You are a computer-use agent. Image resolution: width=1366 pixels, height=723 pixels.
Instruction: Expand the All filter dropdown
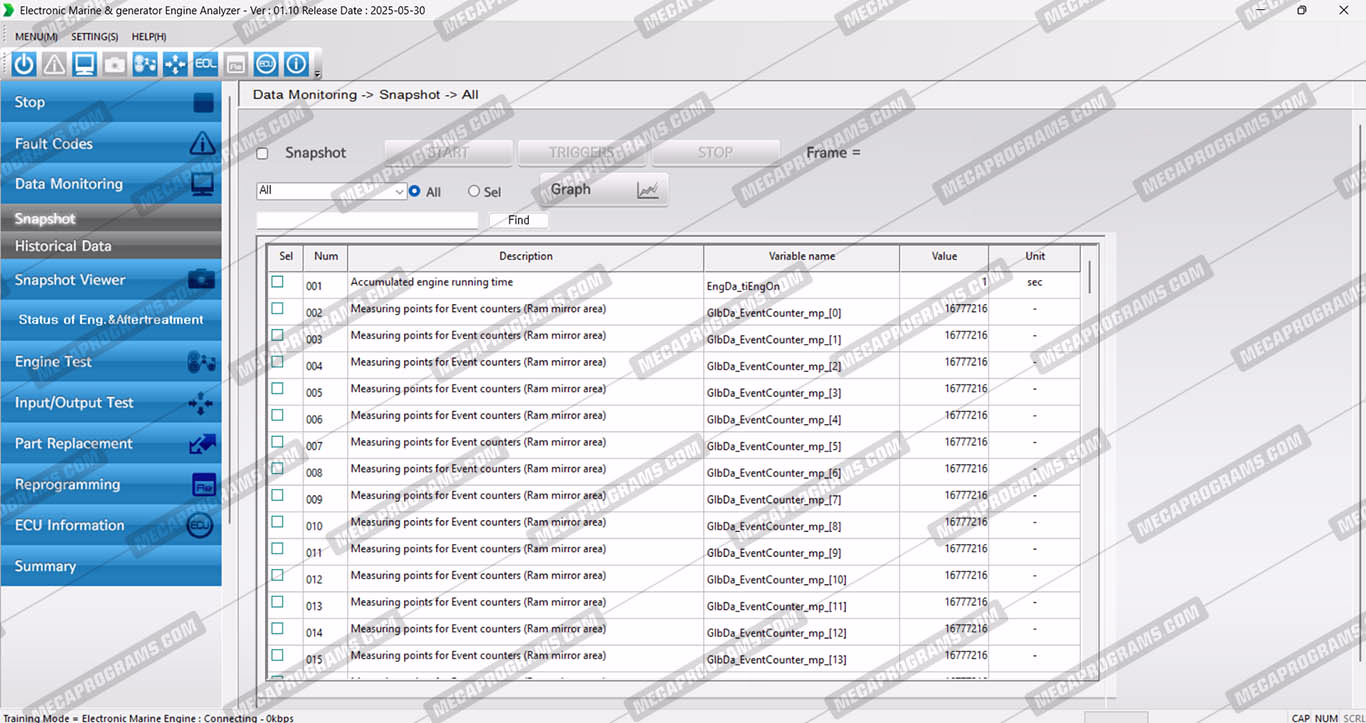pyautogui.click(x=399, y=191)
